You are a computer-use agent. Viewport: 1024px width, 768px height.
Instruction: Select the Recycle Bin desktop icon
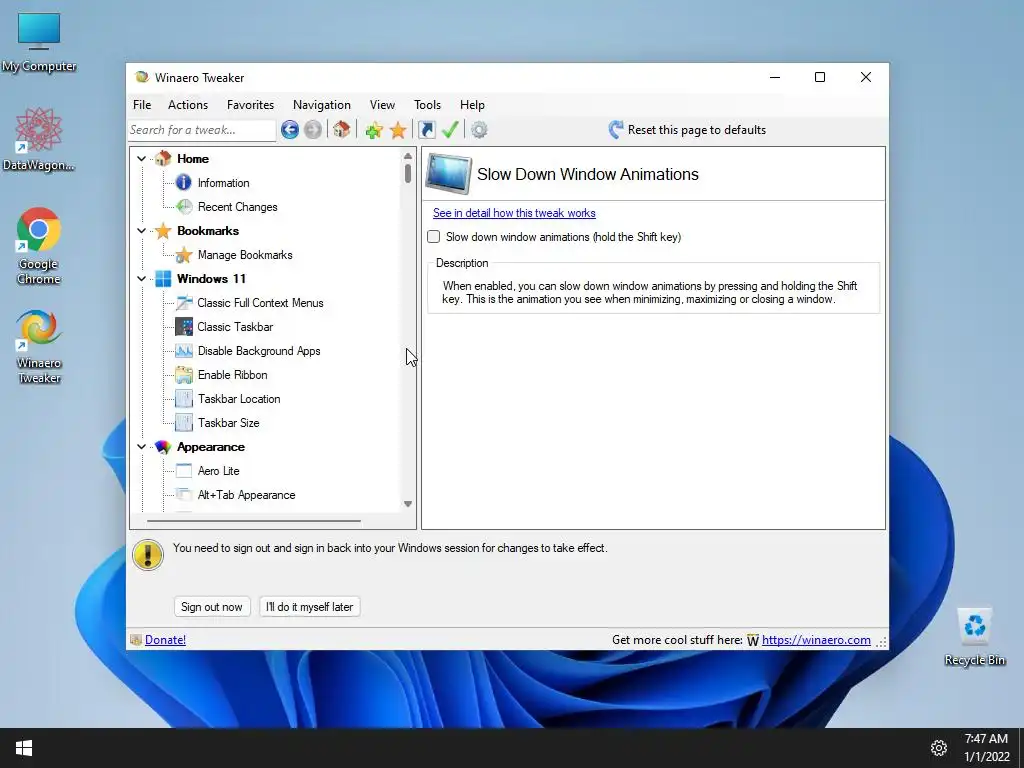pos(974,637)
